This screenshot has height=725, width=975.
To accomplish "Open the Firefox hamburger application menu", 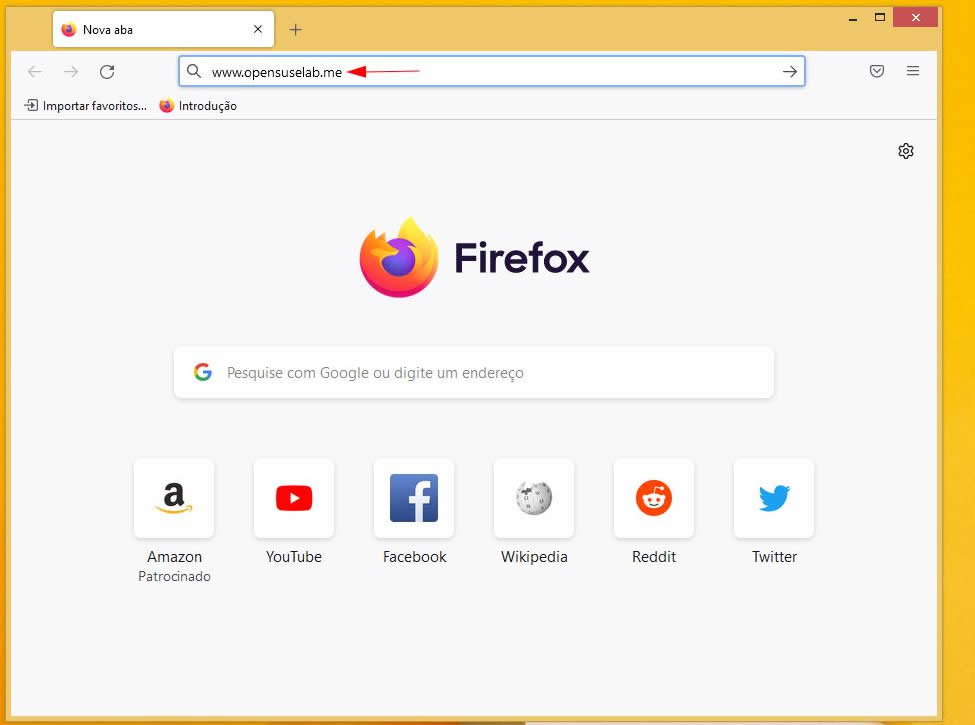I will pos(913,71).
